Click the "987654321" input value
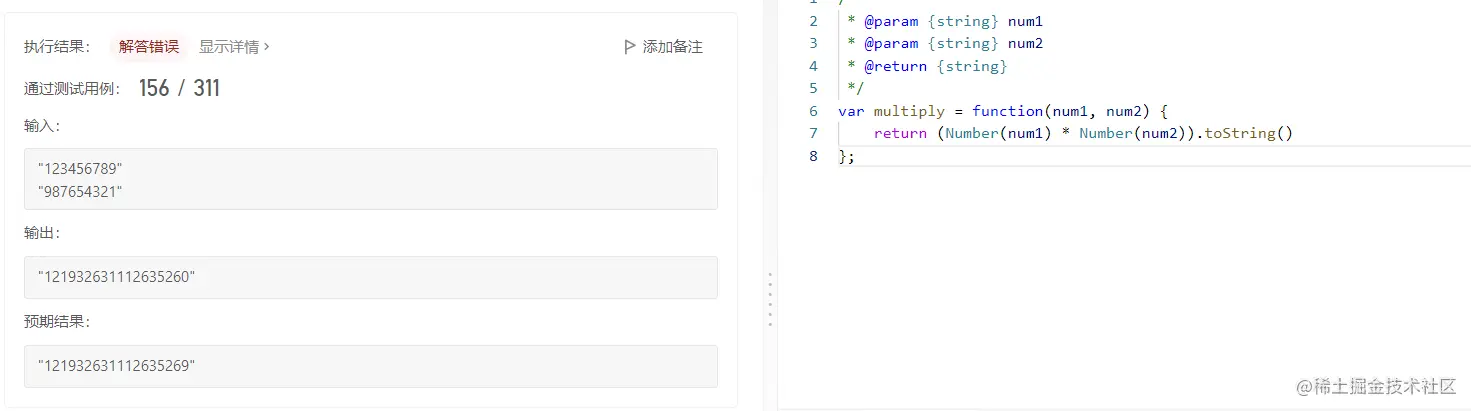The height and width of the screenshot is (411, 1471). (80, 191)
